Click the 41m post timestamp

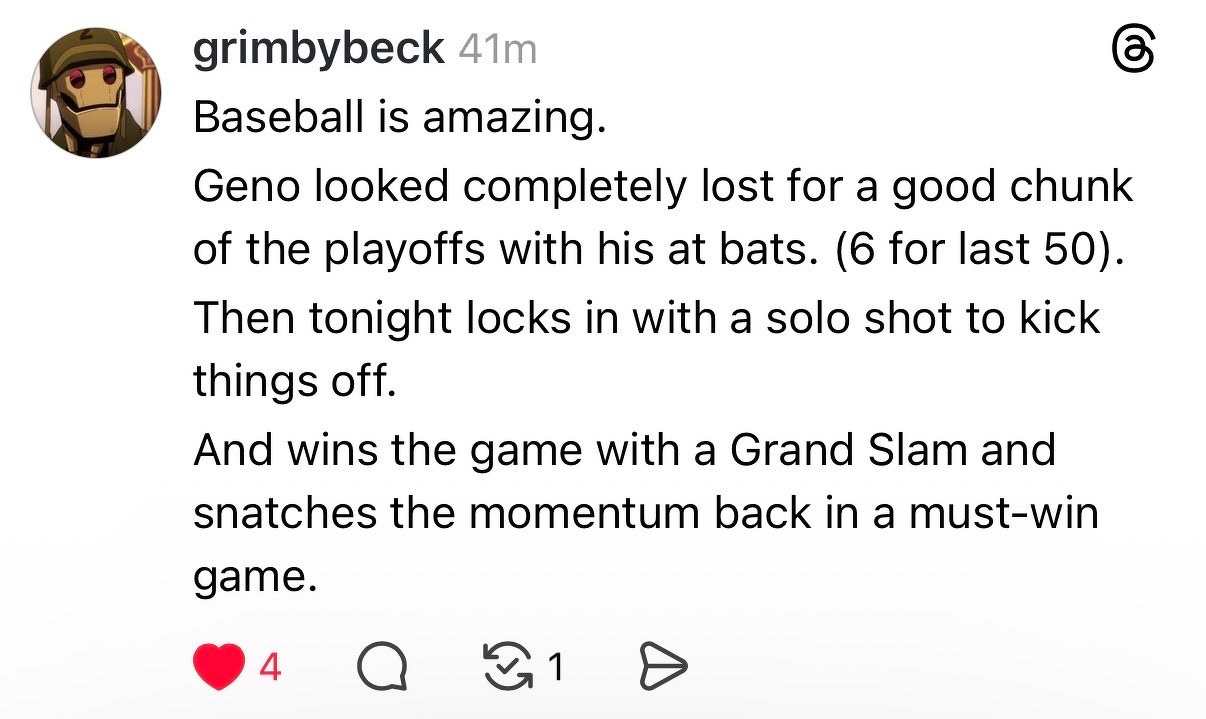497,49
